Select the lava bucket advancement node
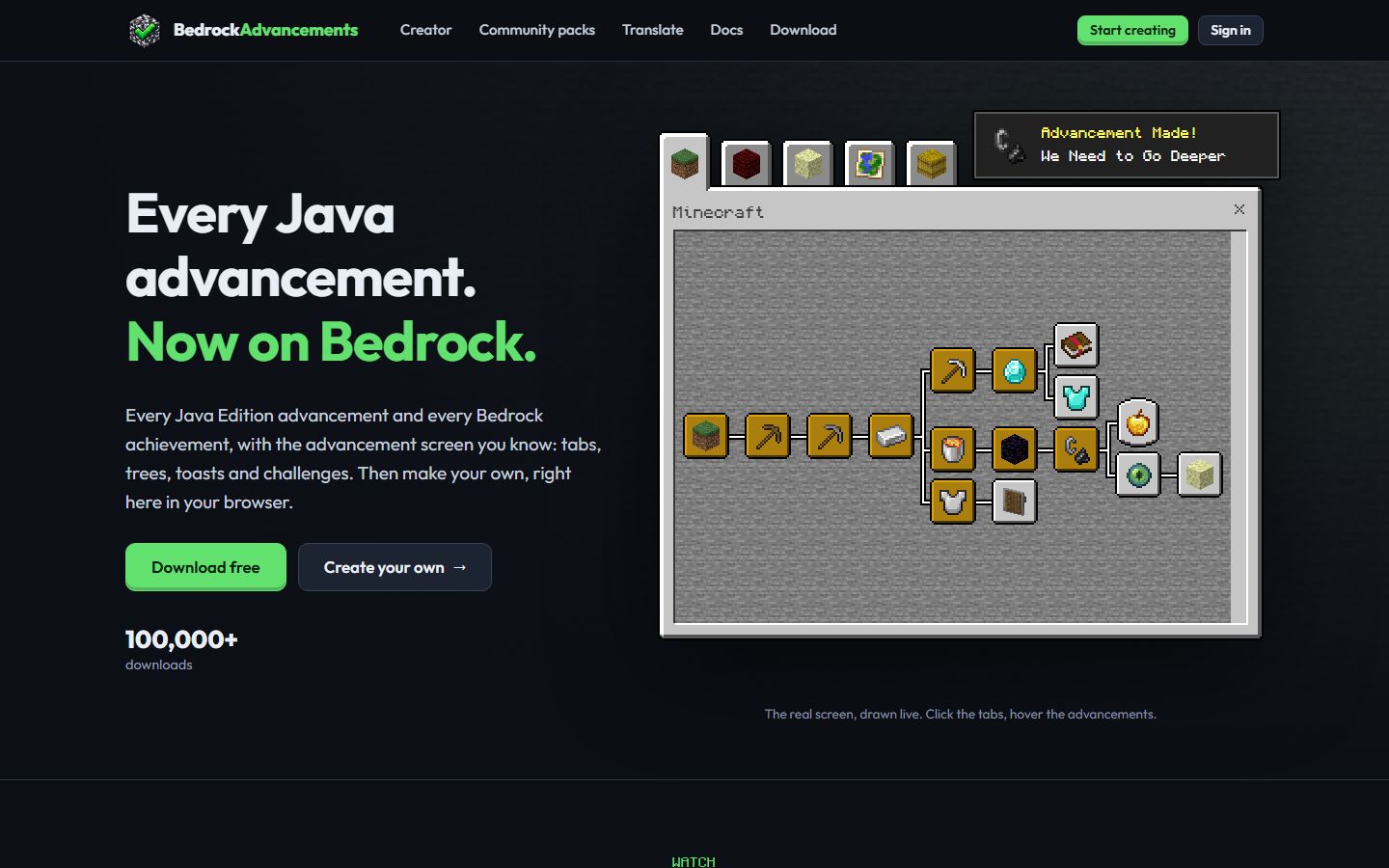The height and width of the screenshot is (868, 1389). pyautogui.click(x=953, y=449)
